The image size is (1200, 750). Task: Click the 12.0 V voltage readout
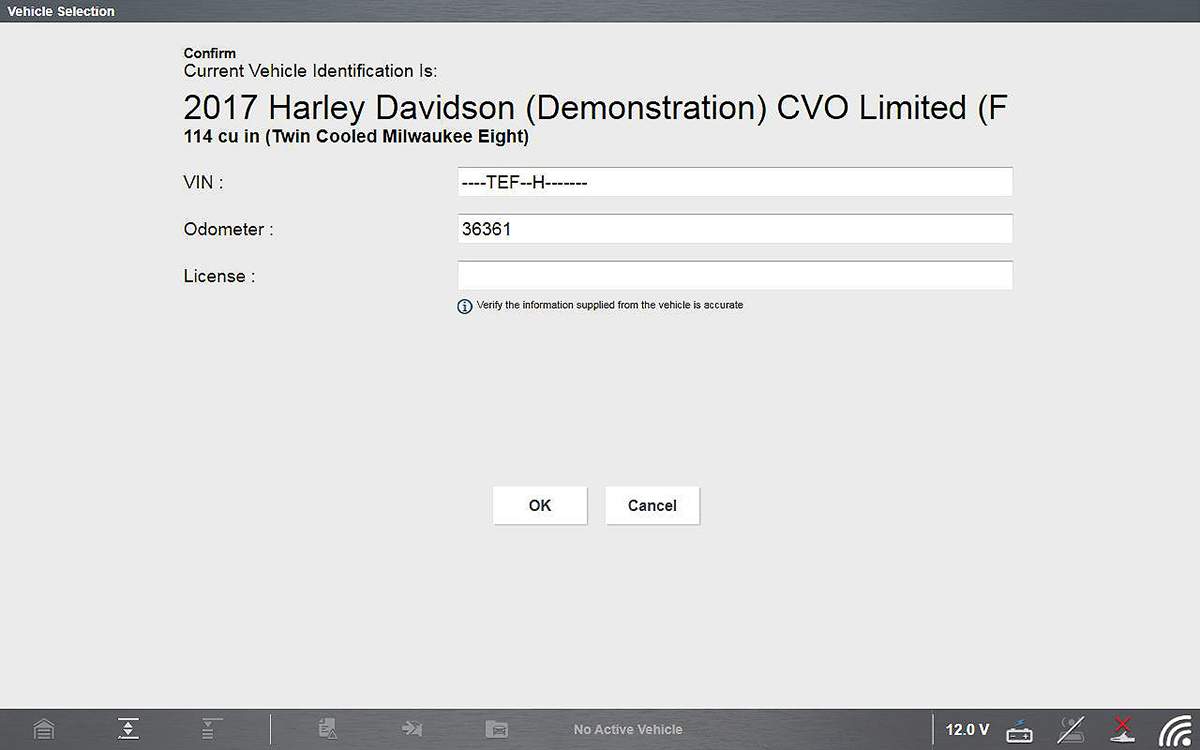coord(967,730)
